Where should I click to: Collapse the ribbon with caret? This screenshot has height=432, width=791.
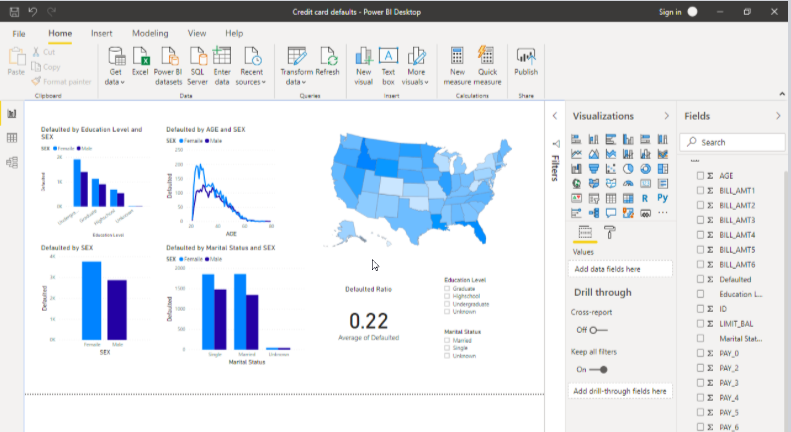coord(782,94)
